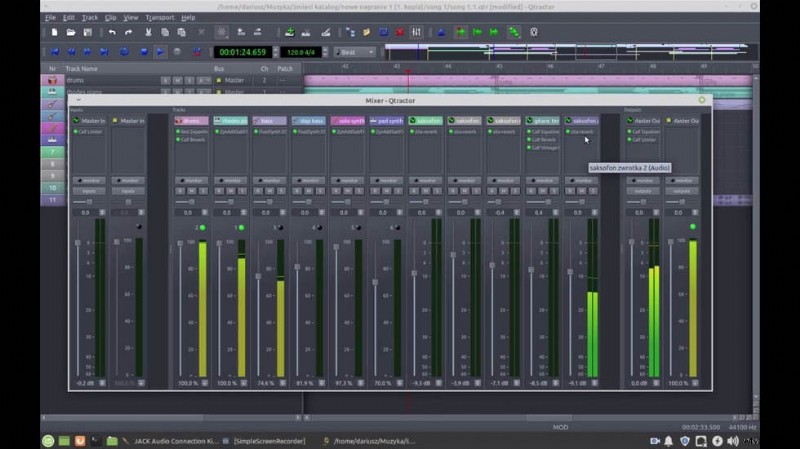
Task: Save the current session
Action: coord(88,33)
